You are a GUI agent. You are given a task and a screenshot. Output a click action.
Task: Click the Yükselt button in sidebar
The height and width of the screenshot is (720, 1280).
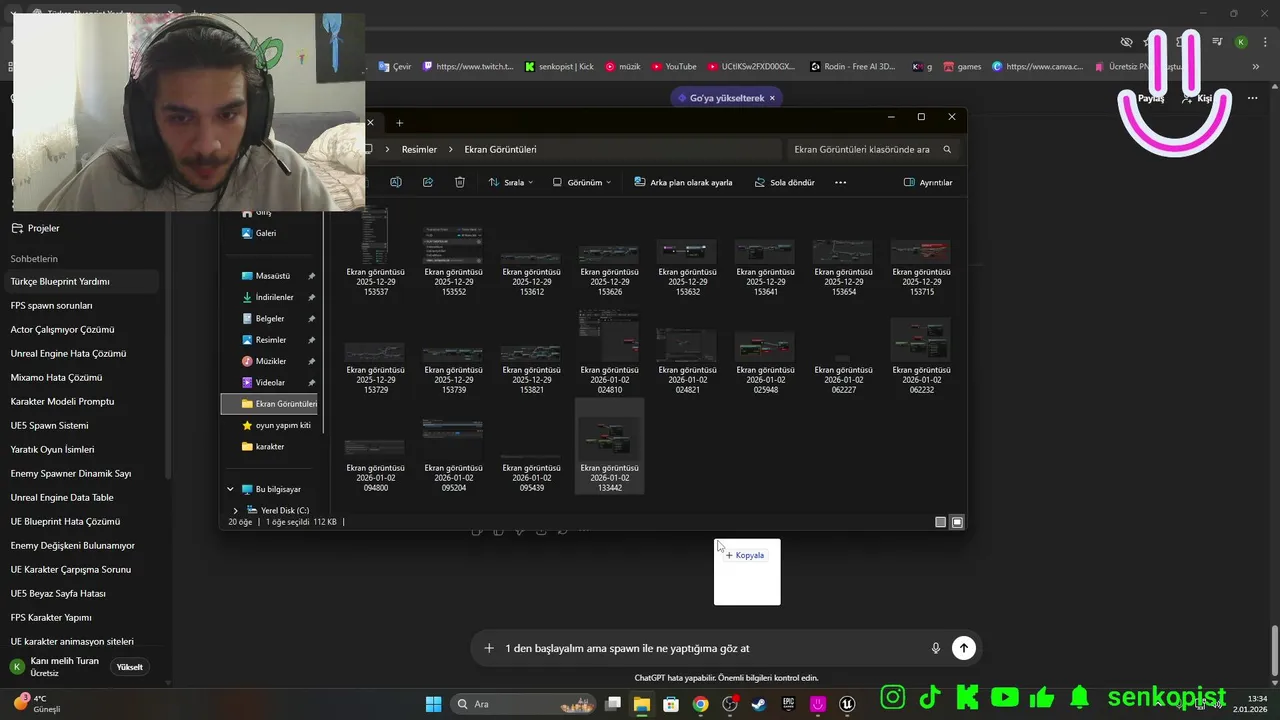pos(130,667)
